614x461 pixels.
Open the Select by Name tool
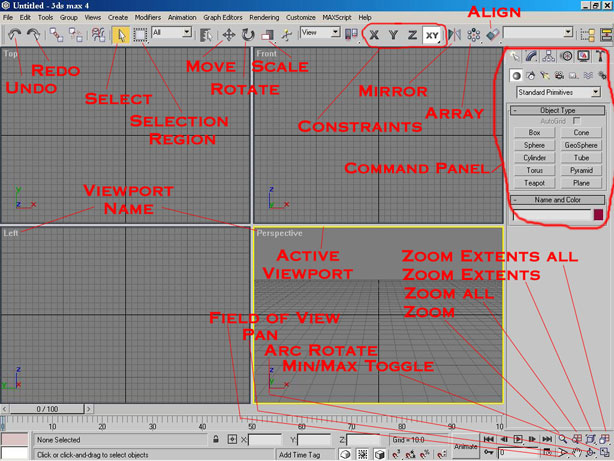click(206, 35)
